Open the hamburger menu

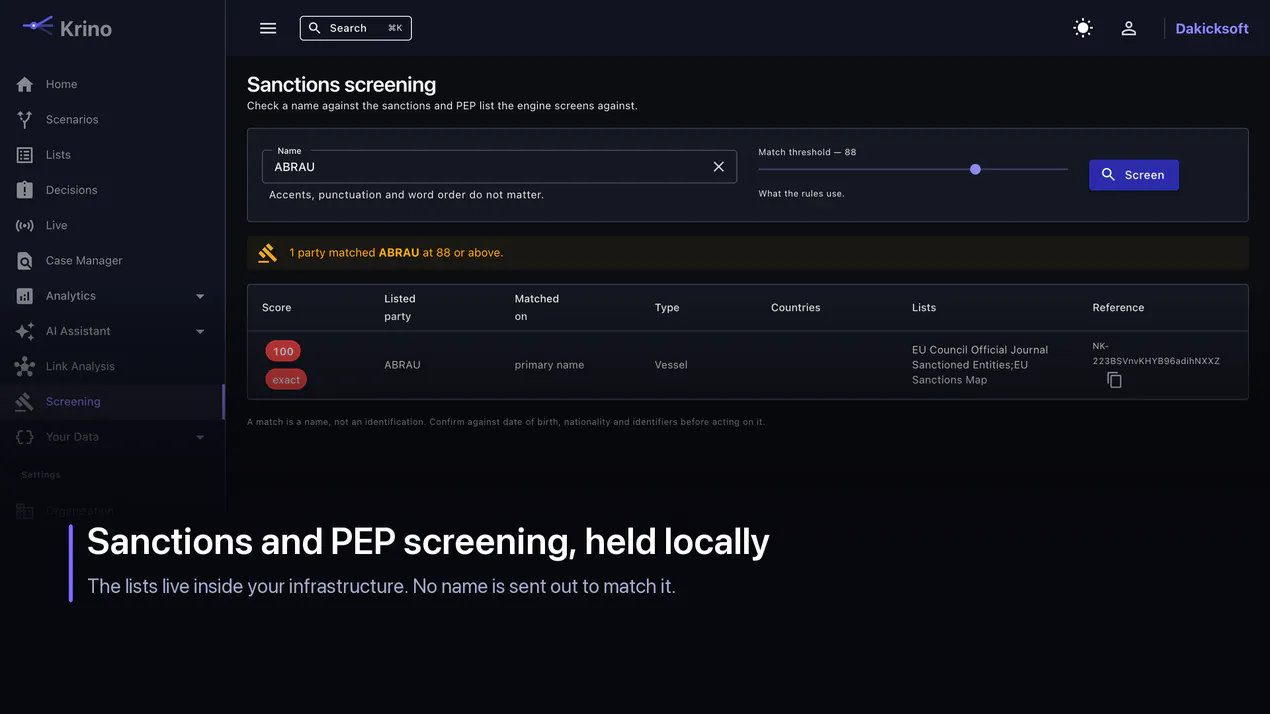click(x=268, y=28)
